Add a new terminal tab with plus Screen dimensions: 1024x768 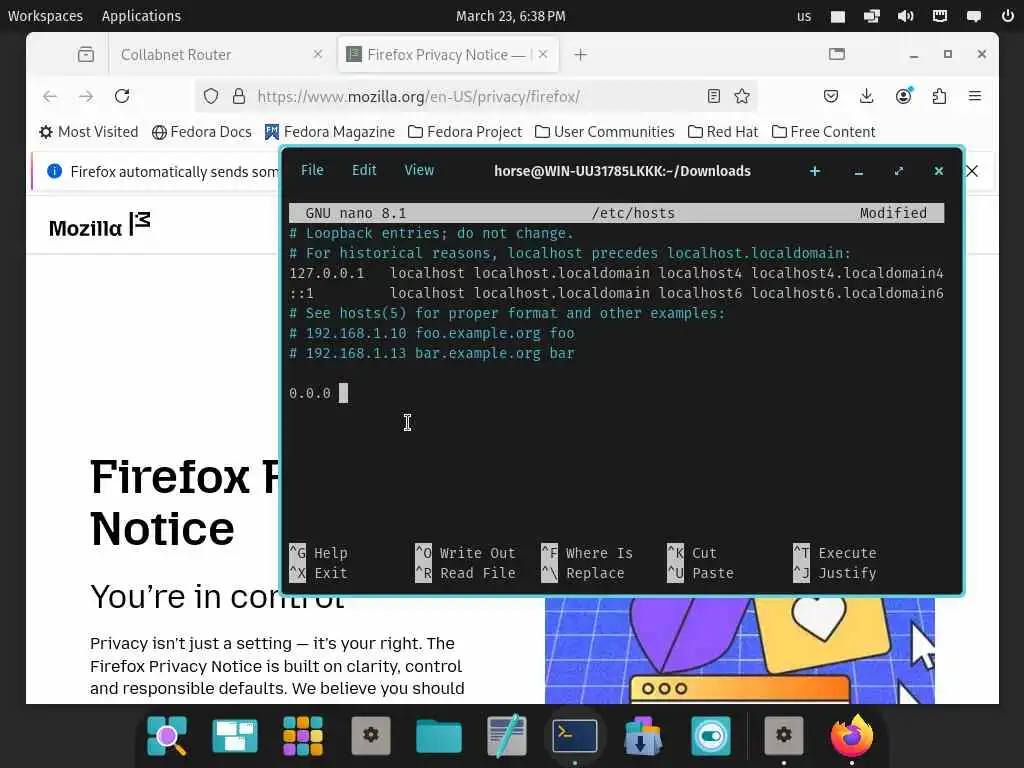pos(814,171)
